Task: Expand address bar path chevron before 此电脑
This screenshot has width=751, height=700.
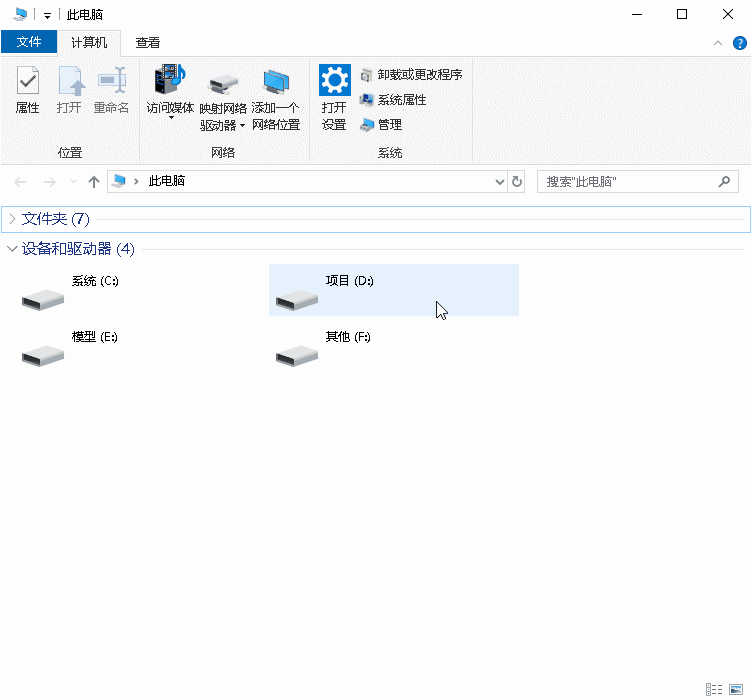Action: click(x=137, y=181)
